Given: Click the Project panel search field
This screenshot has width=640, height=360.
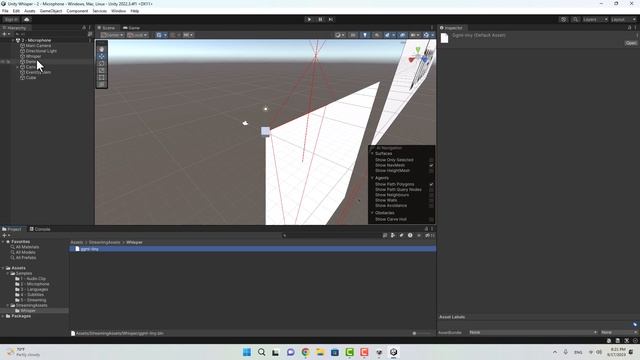Looking at the screenshot, I should (x=331, y=236).
